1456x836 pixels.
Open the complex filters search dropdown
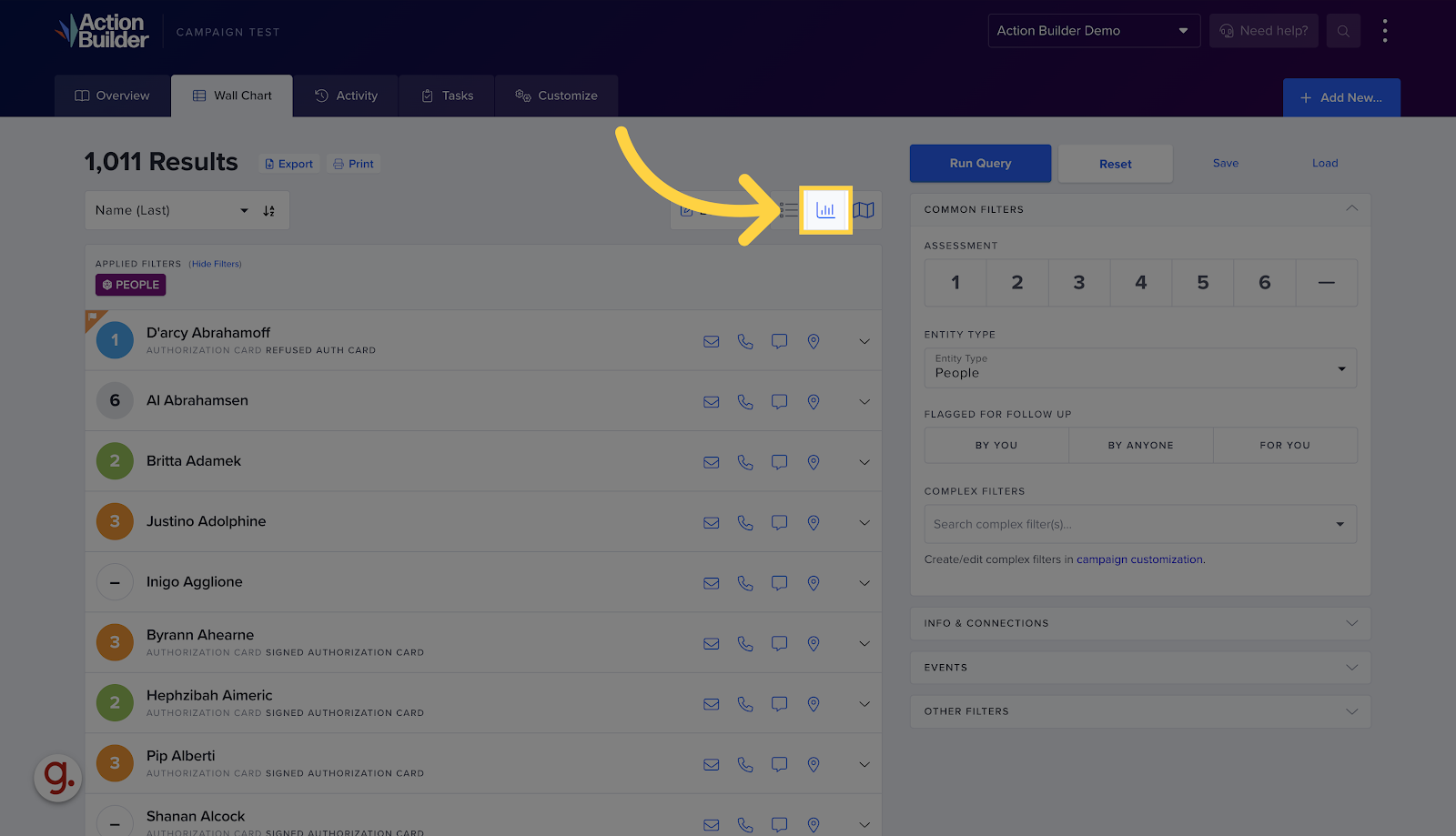[1140, 524]
